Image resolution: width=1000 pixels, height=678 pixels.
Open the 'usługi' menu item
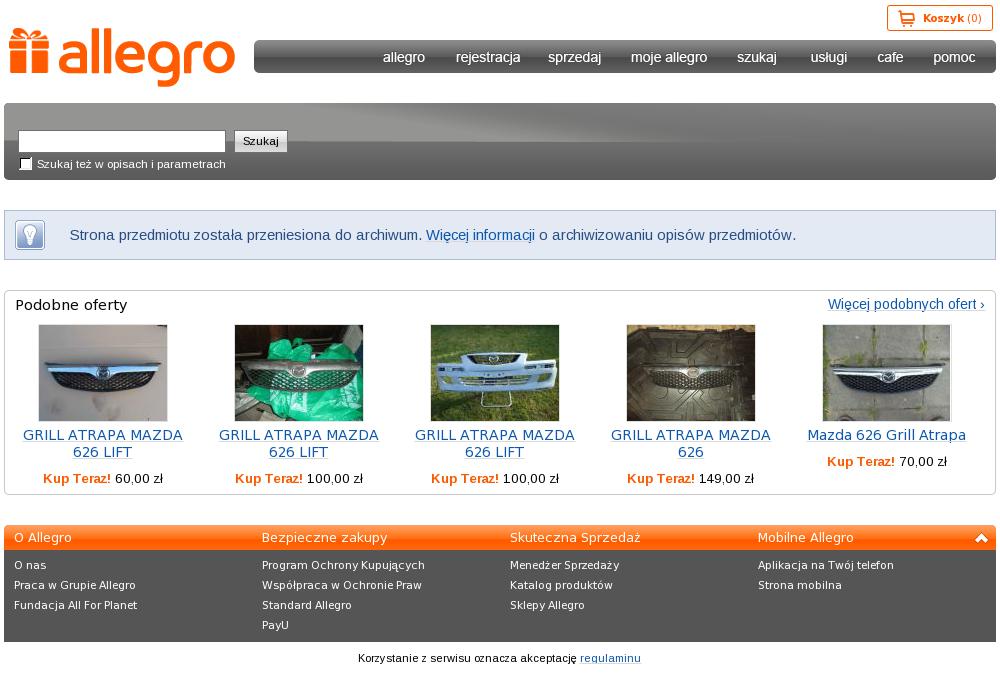click(x=828, y=57)
